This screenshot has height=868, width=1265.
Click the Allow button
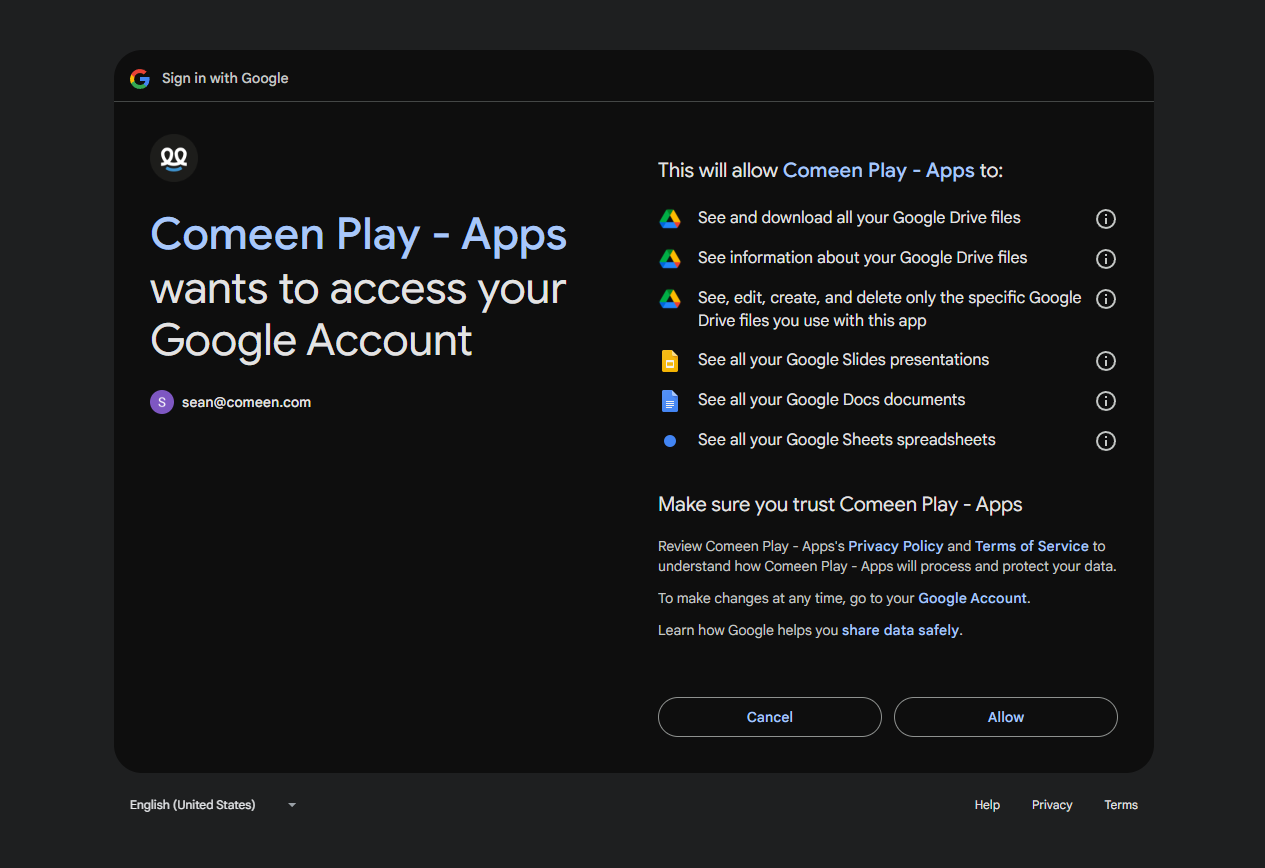[1006, 717]
